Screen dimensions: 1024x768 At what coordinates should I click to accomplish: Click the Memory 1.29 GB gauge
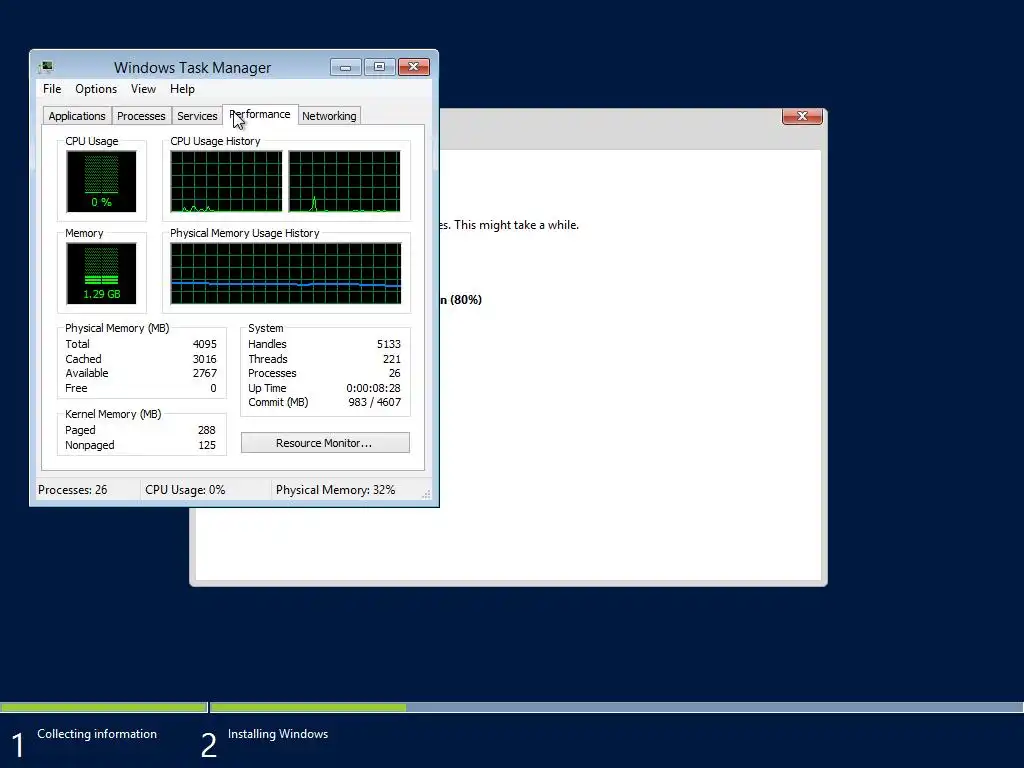pos(101,274)
